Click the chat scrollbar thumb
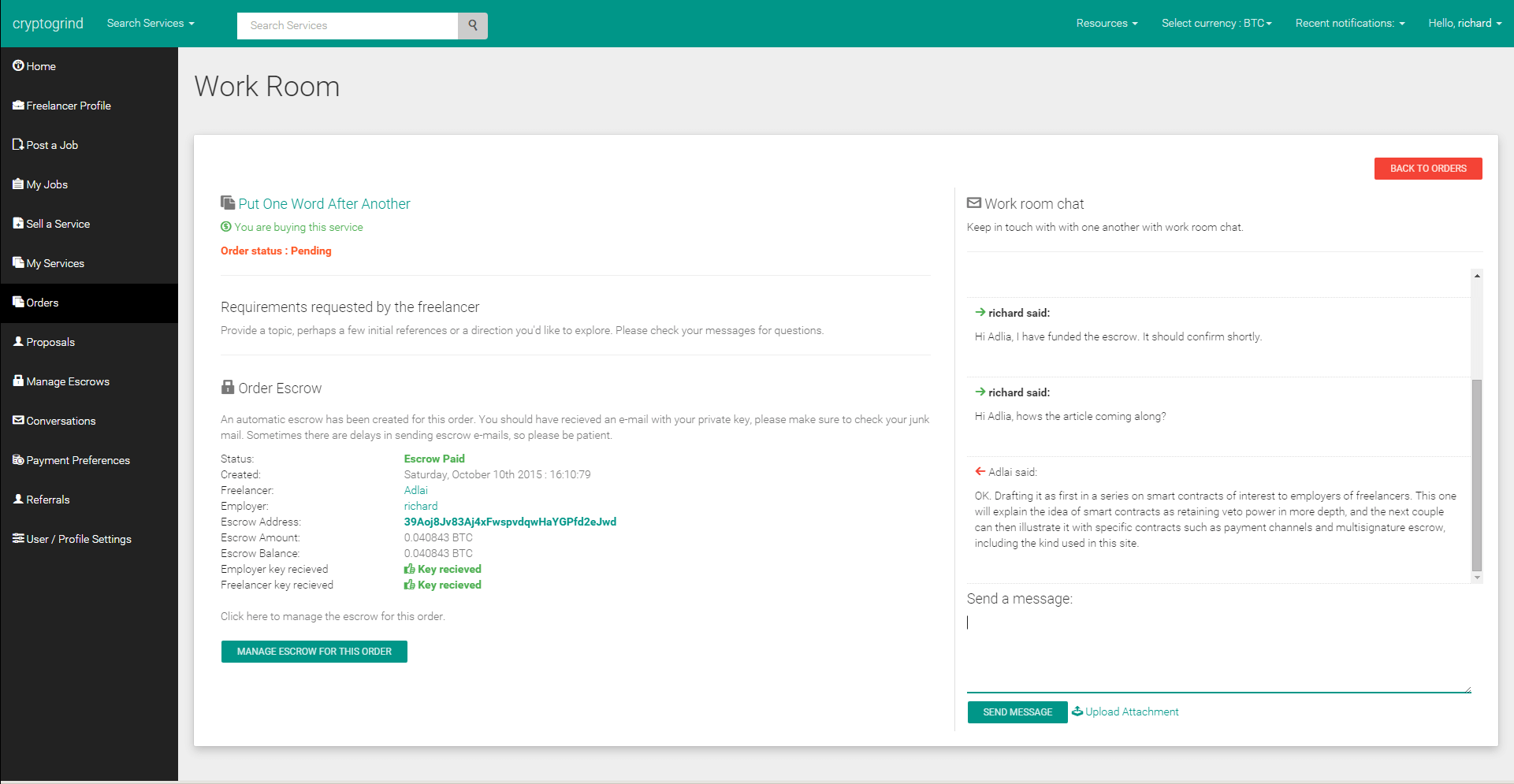This screenshot has width=1514, height=784. 1477,474
